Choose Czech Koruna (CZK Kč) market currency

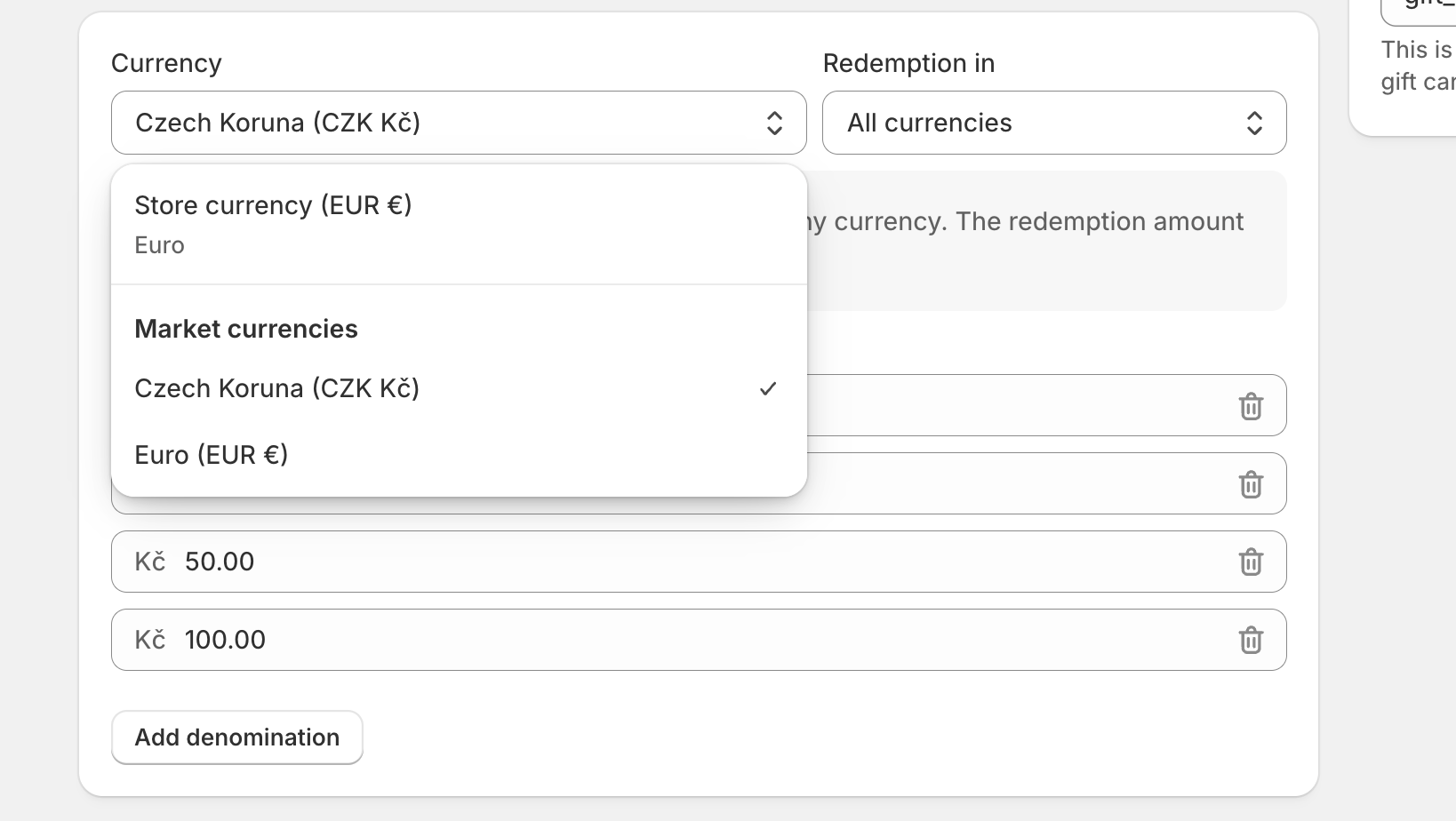459,388
